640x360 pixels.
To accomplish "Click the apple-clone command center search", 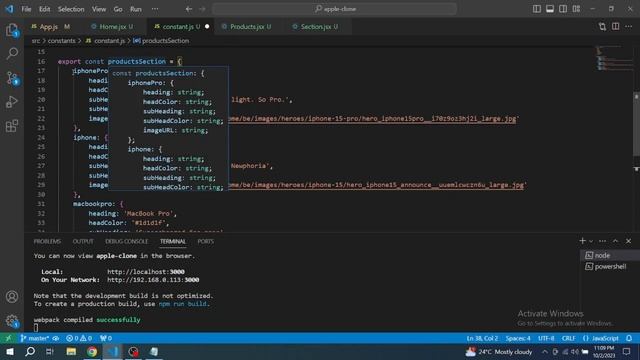I will point(335,9).
